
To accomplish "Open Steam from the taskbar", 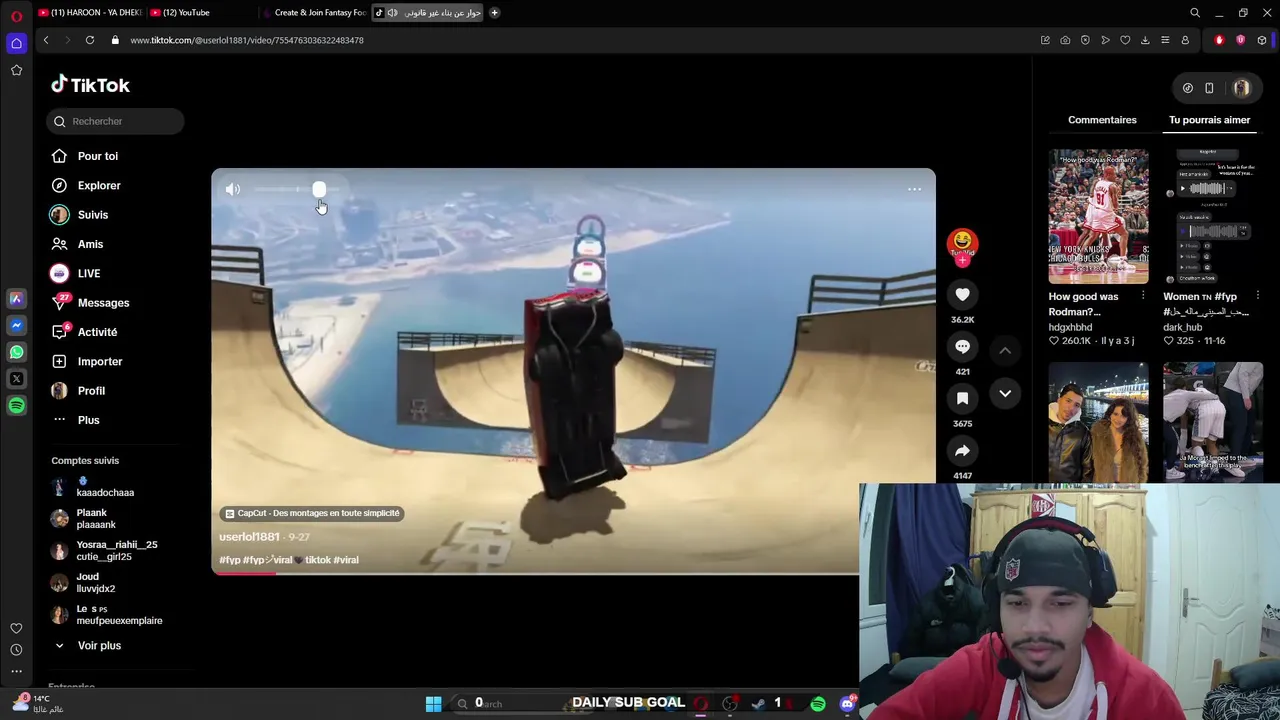I will 758,704.
